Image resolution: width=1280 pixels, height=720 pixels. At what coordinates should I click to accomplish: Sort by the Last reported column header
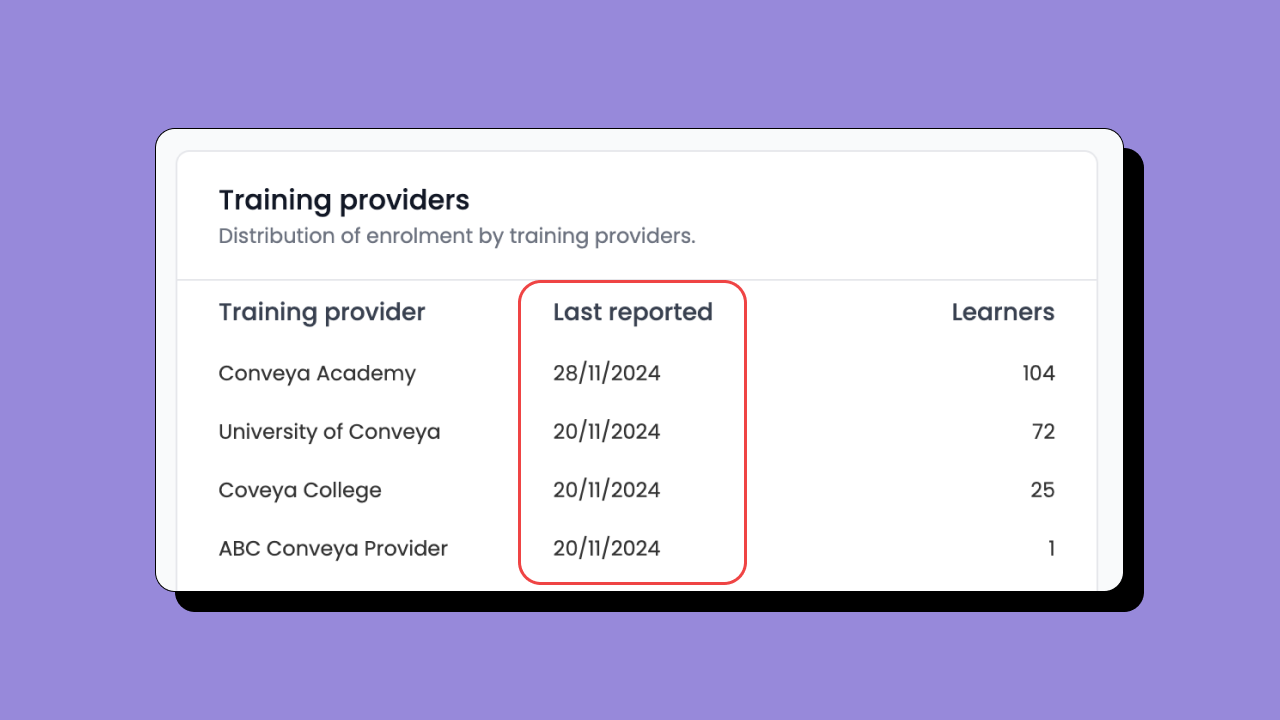(632, 312)
